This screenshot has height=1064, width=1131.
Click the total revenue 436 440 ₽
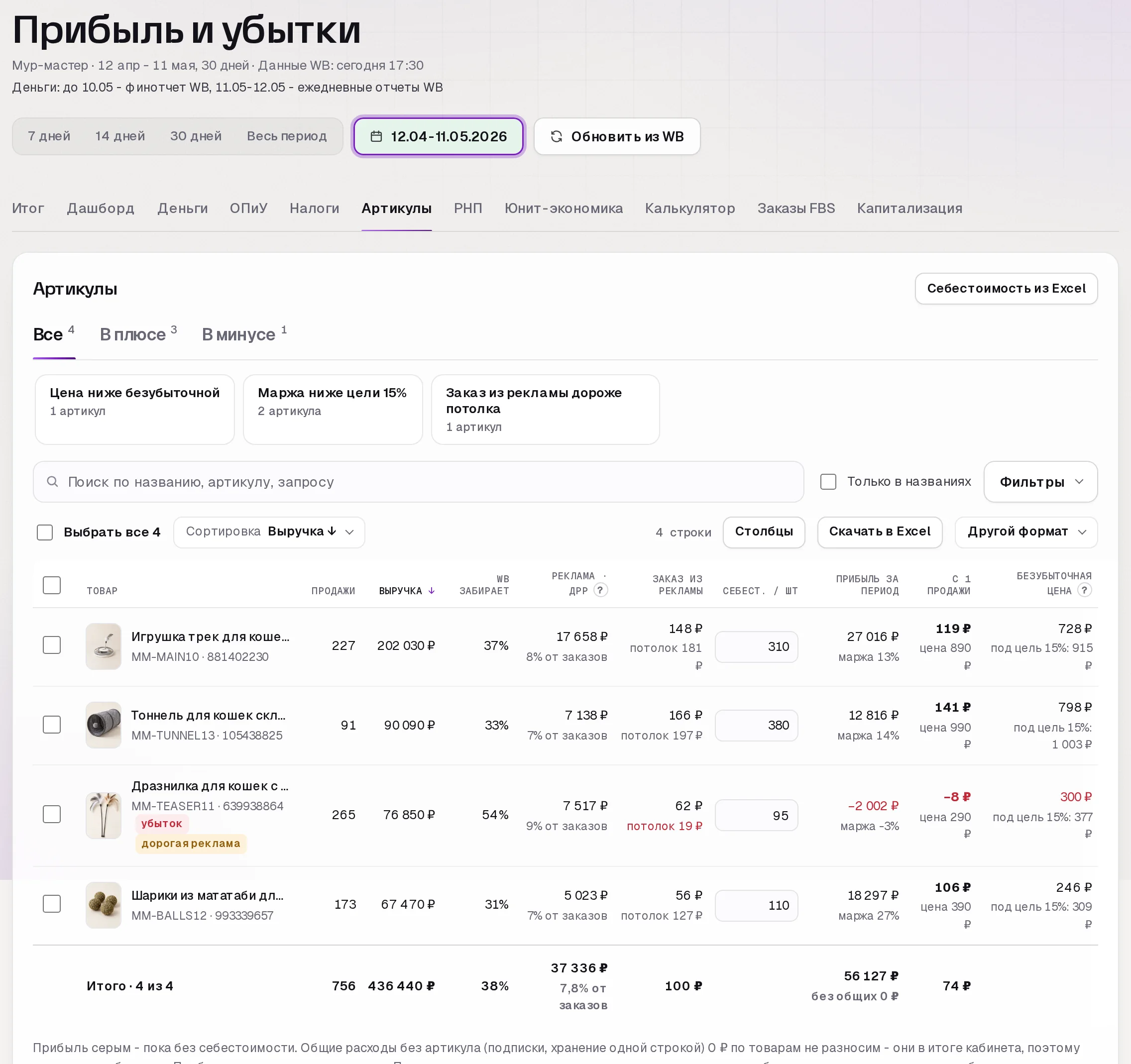coord(402,986)
